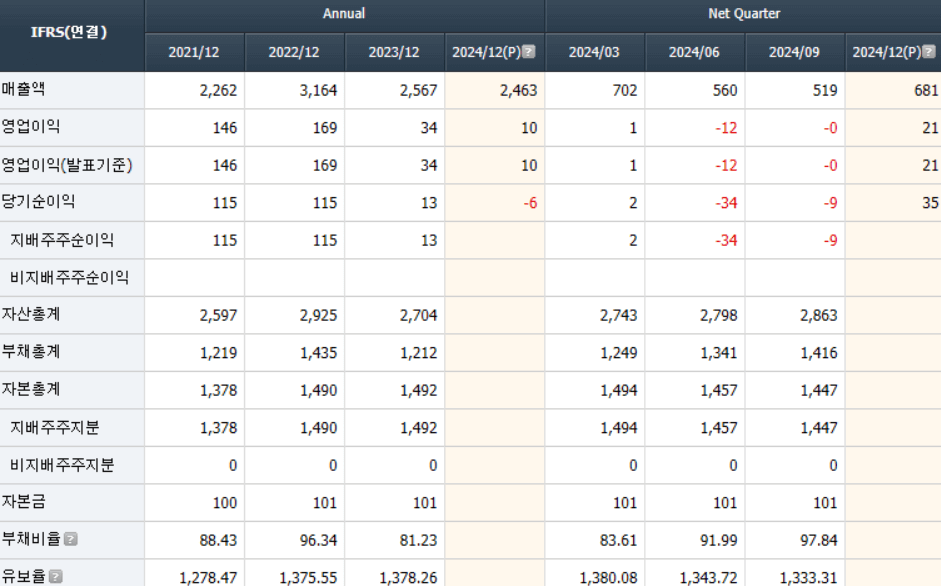Select the 자본총계 row label
The image size is (941, 586).
pyautogui.click(x=31, y=389)
